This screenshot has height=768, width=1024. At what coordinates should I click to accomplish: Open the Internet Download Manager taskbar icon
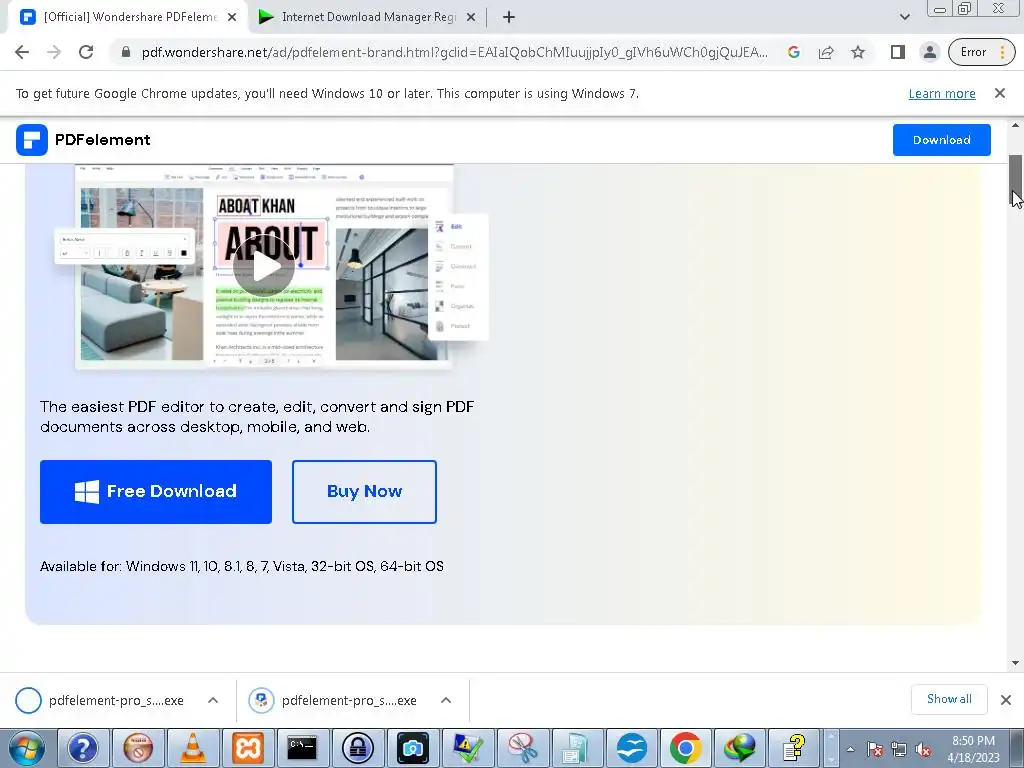pyautogui.click(x=740, y=748)
